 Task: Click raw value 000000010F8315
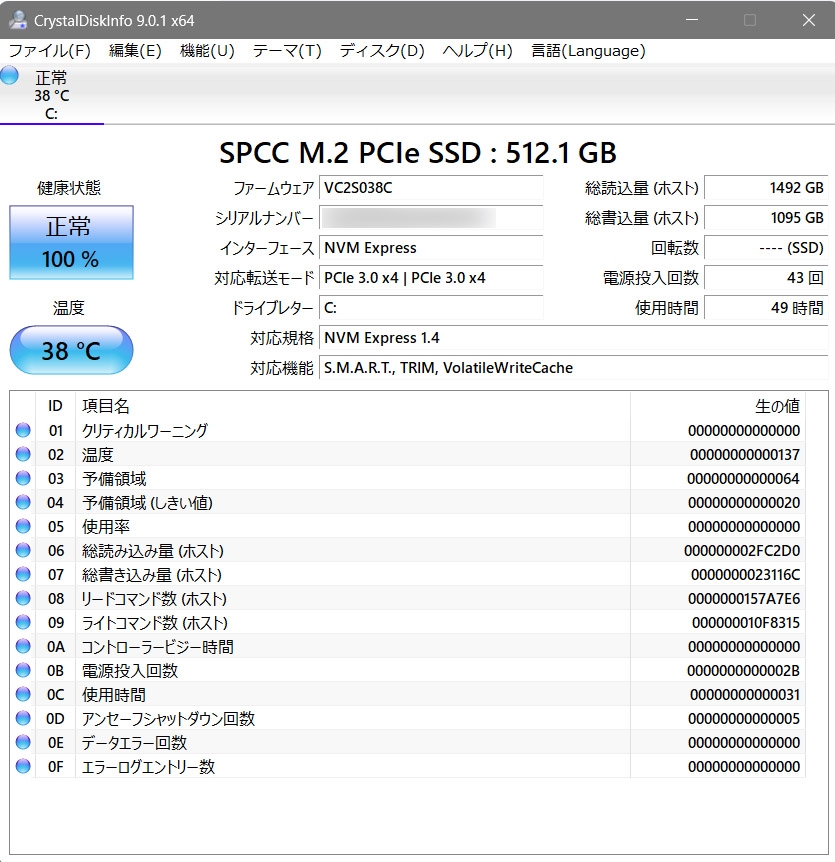click(746, 623)
